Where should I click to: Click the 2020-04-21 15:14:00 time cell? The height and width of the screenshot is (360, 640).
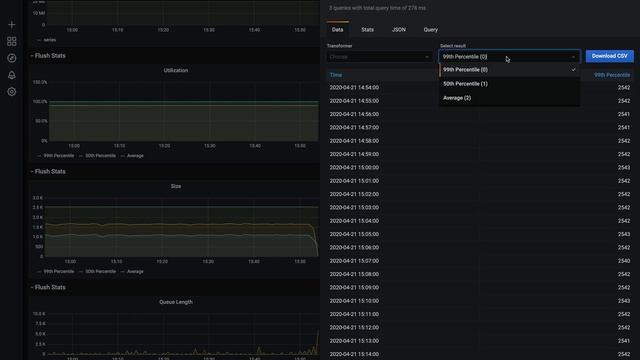coord(354,354)
